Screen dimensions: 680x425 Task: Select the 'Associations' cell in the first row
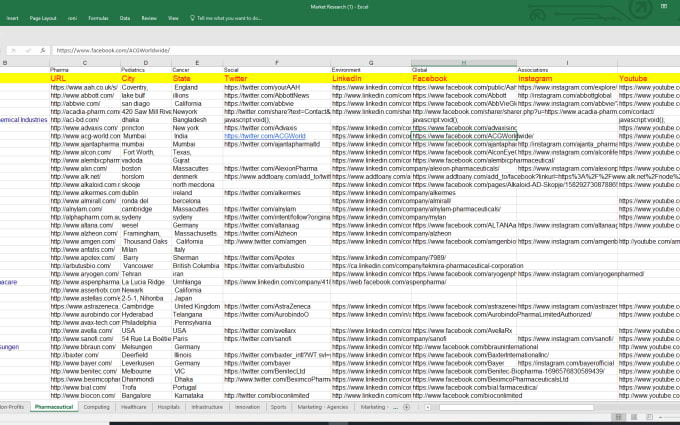[x=567, y=70]
